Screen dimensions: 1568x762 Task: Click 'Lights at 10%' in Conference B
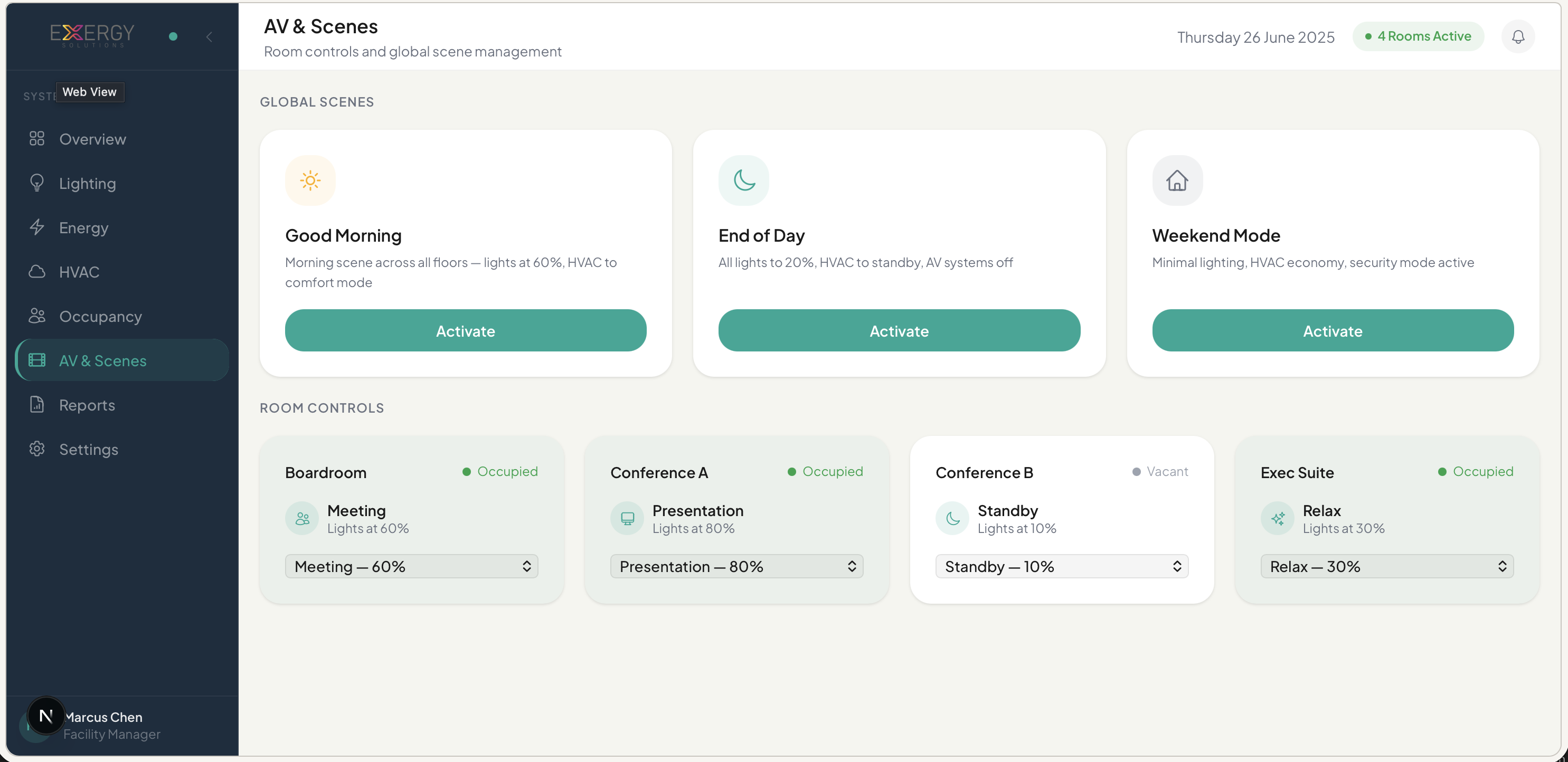[x=1017, y=528]
